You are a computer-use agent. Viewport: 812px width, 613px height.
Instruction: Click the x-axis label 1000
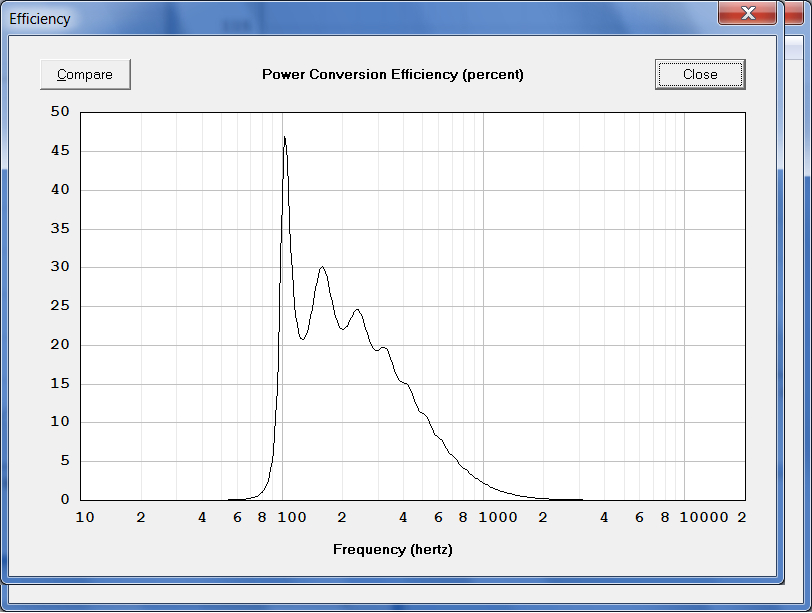coord(498,517)
